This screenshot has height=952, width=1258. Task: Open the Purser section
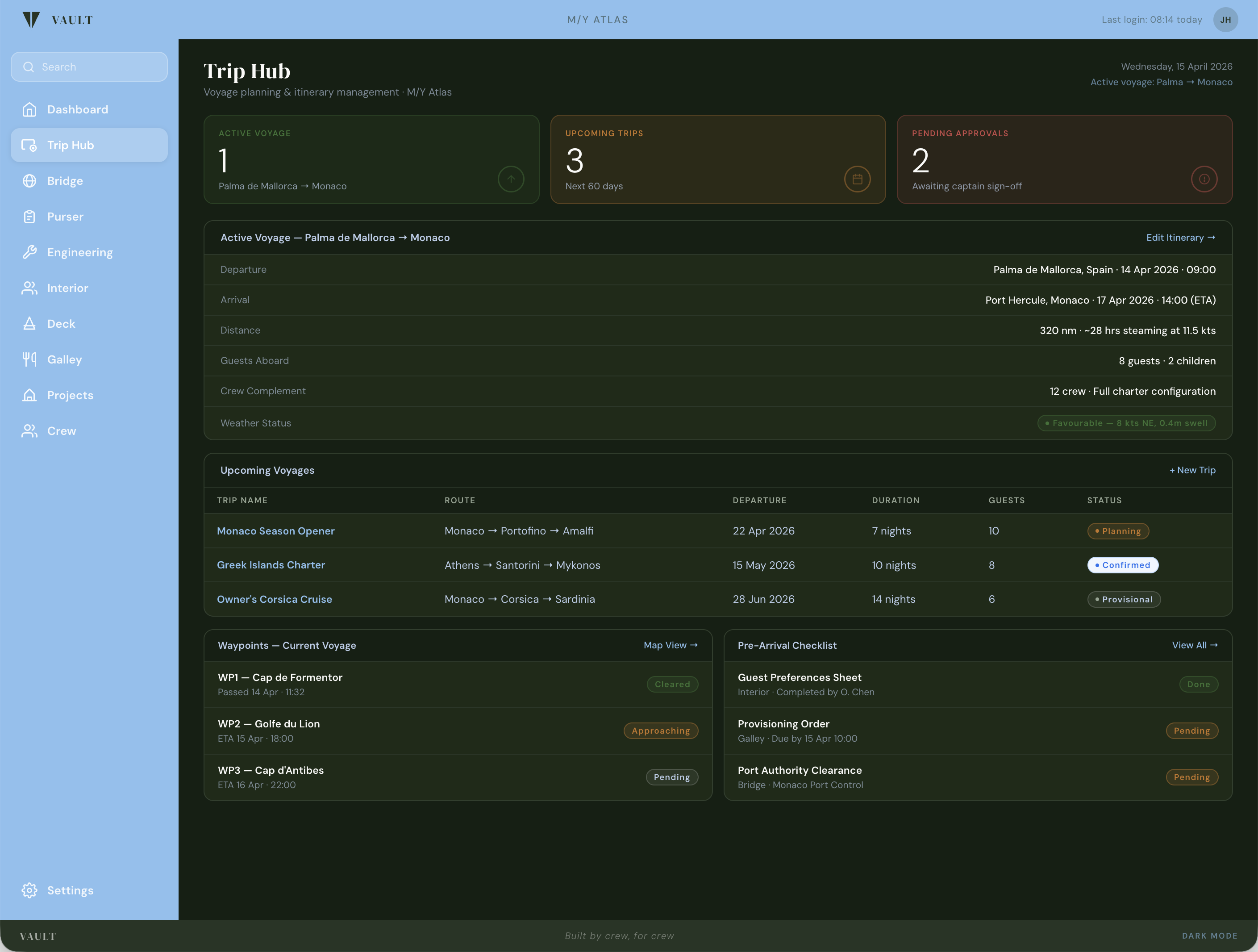[x=89, y=217]
